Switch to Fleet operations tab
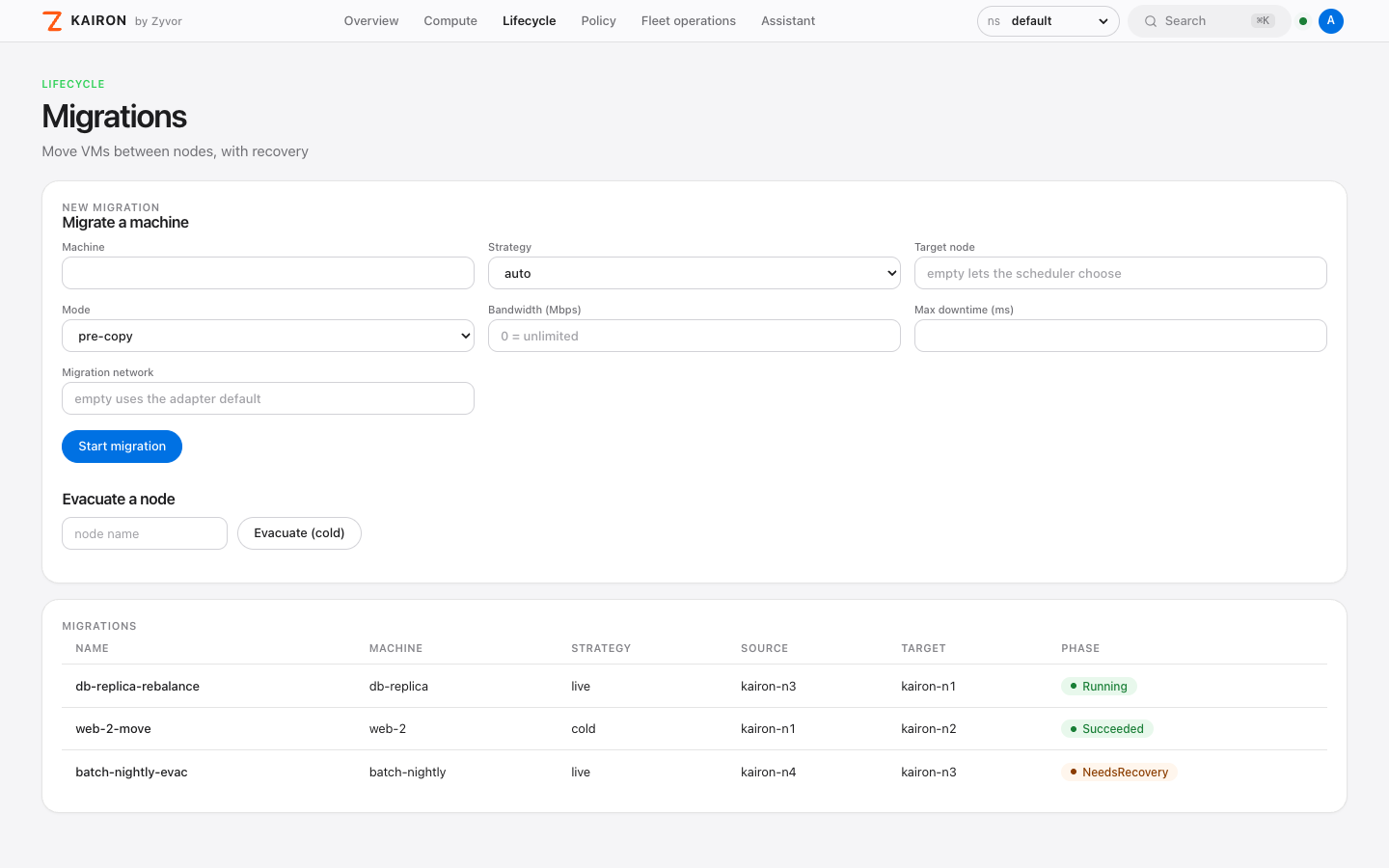Image resolution: width=1389 pixels, height=868 pixels. pyautogui.click(x=689, y=21)
